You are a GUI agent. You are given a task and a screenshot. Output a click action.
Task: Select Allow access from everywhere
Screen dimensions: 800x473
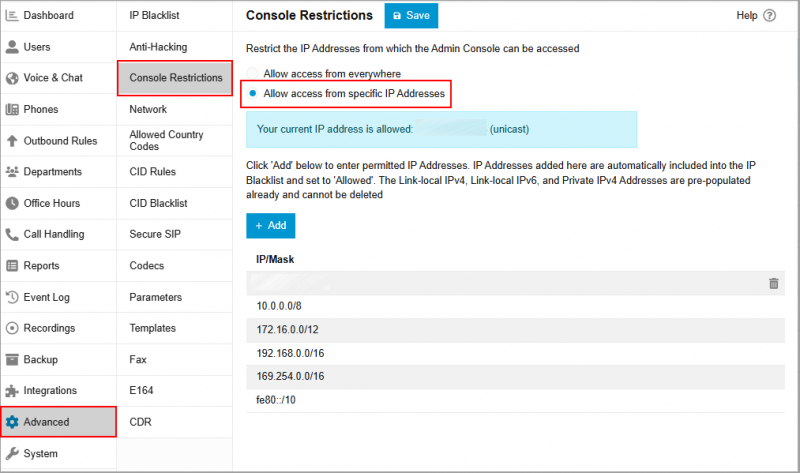pos(252,73)
